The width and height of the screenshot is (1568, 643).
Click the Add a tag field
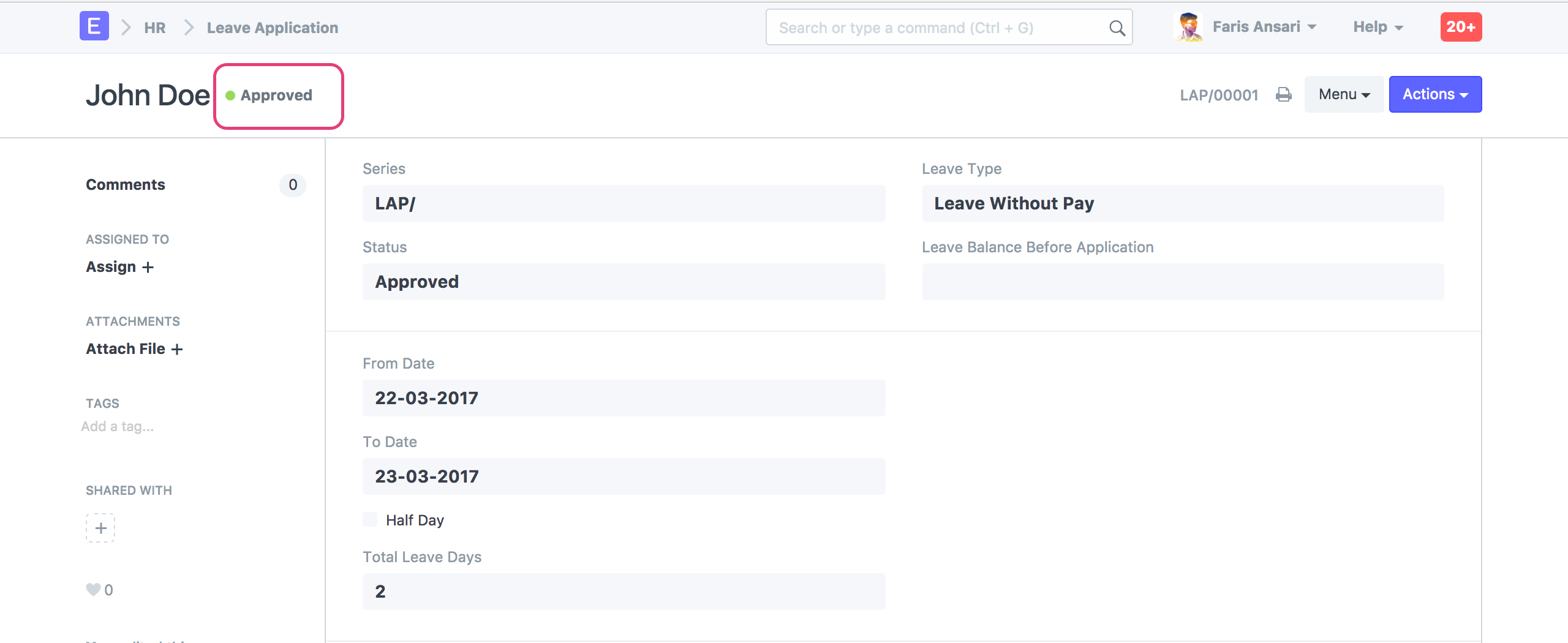pos(118,427)
